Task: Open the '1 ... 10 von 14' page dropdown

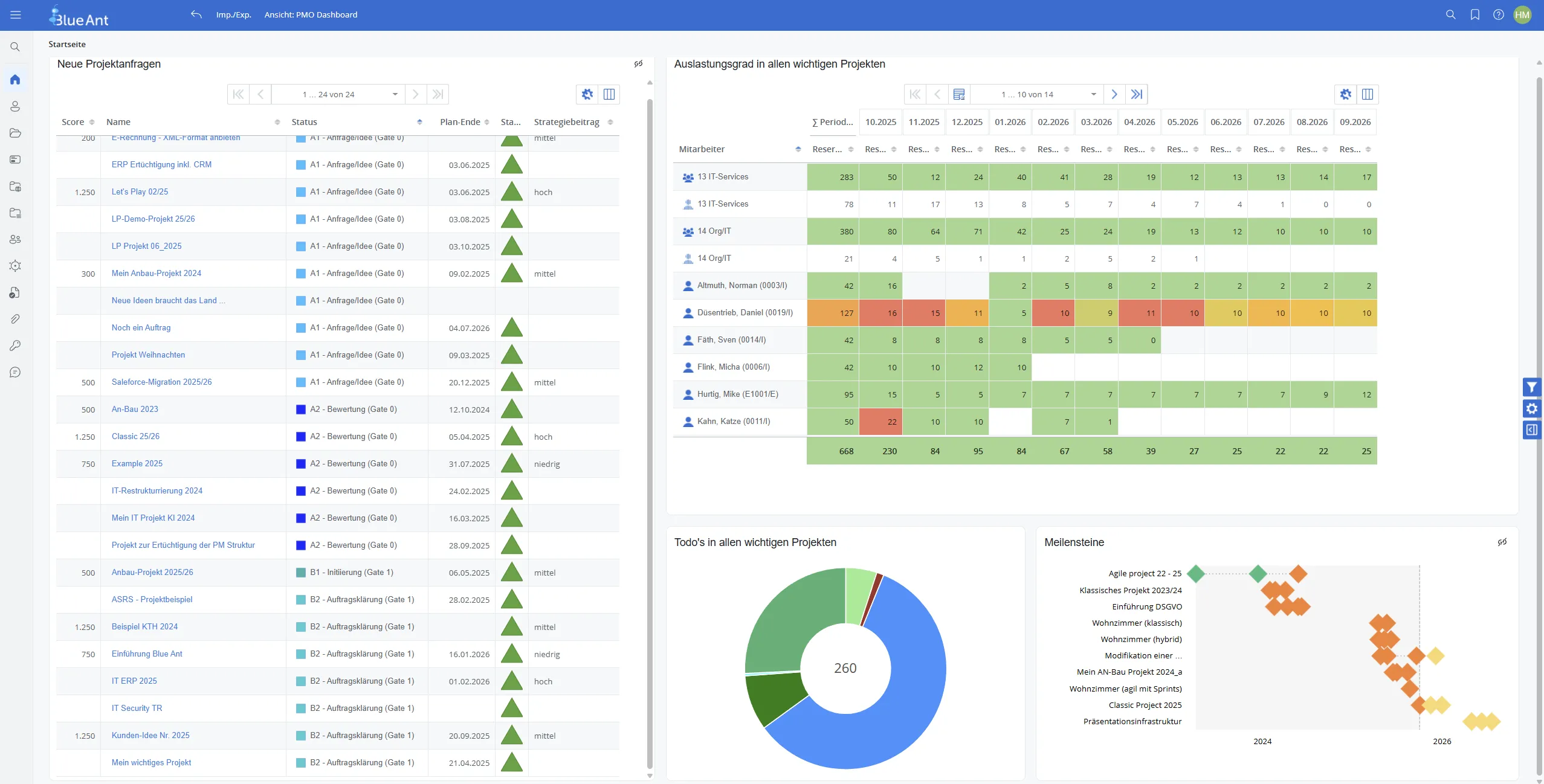Action: (1093, 94)
